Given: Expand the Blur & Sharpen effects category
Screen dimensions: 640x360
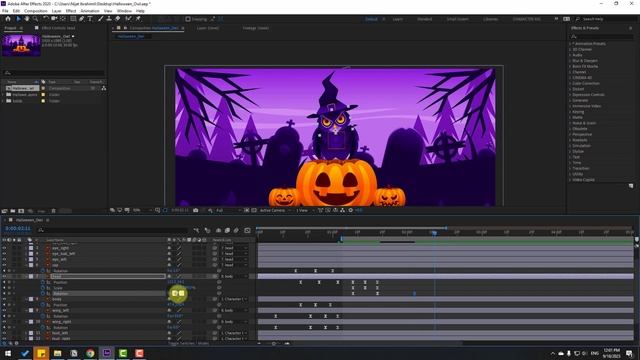Looking at the screenshot, I should 570,60.
